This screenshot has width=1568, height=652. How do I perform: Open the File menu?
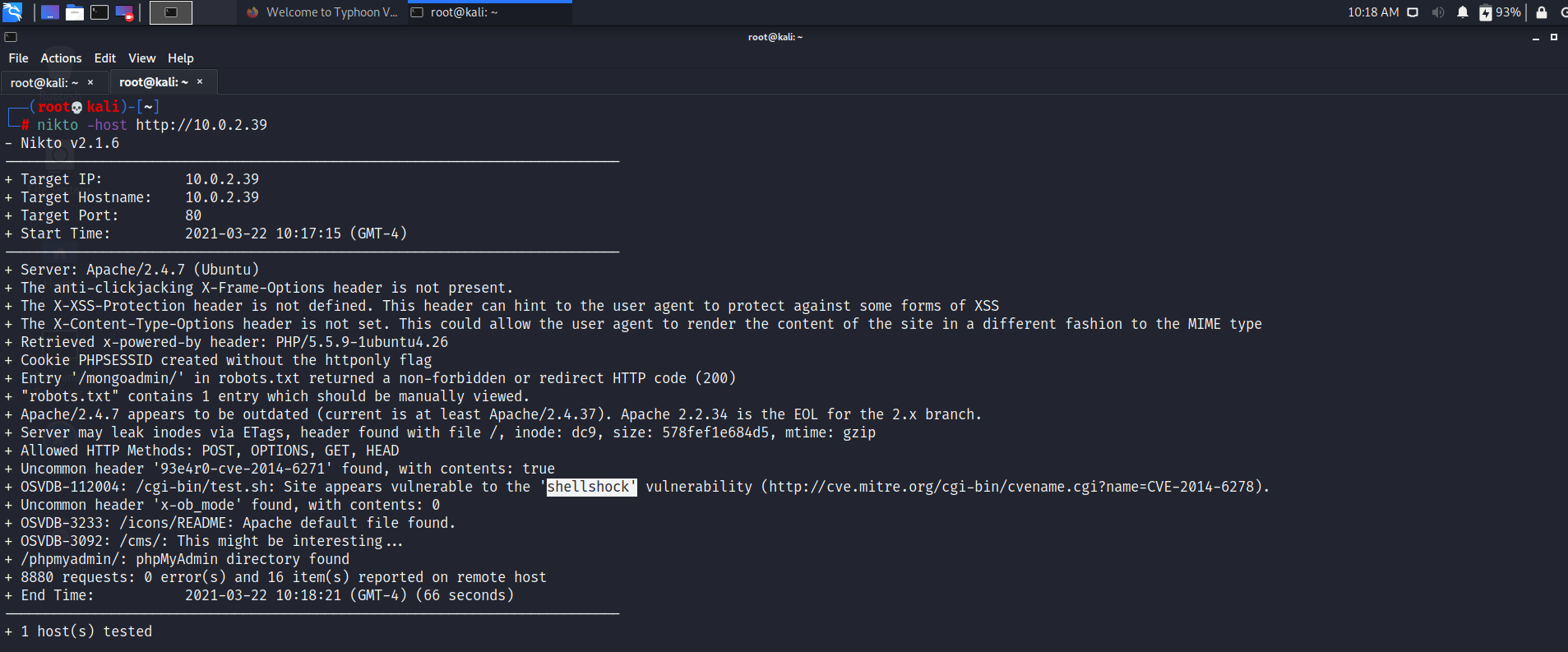18,58
